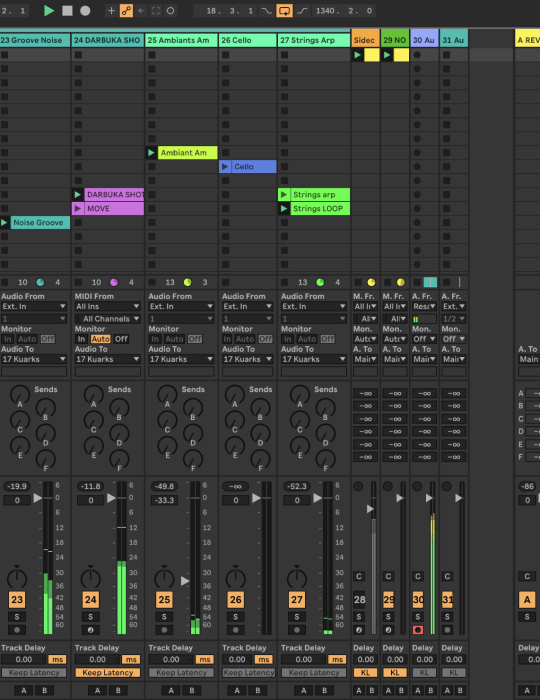Click the Arrangement Record circle button
The height and width of the screenshot is (700, 540).
(x=85, y=11)
